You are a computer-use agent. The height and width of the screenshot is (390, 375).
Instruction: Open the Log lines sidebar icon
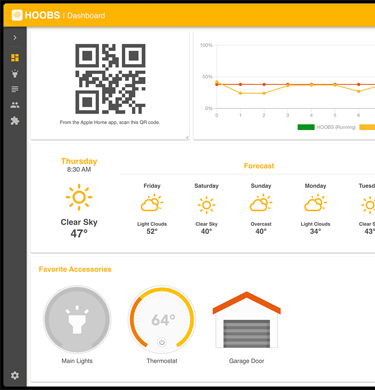[x=15, y=89]
